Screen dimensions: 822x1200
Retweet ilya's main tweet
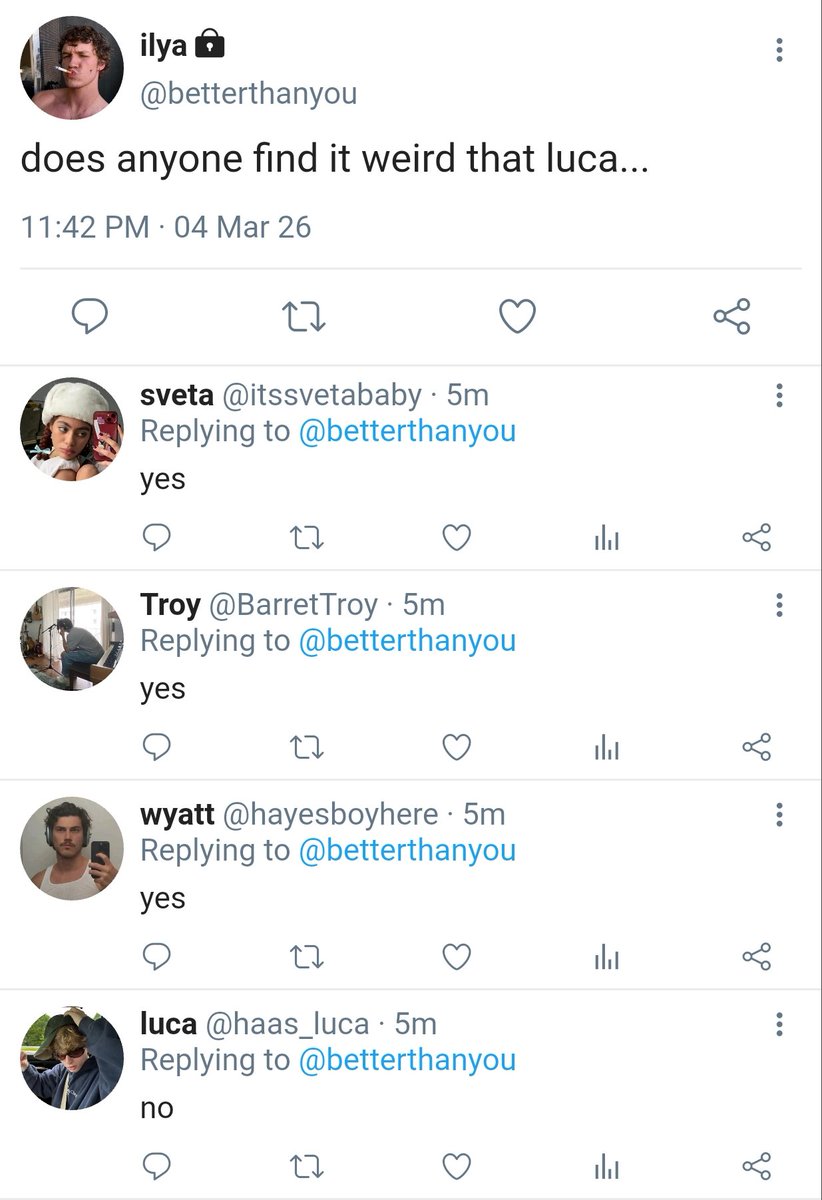[x=304, y=318]
